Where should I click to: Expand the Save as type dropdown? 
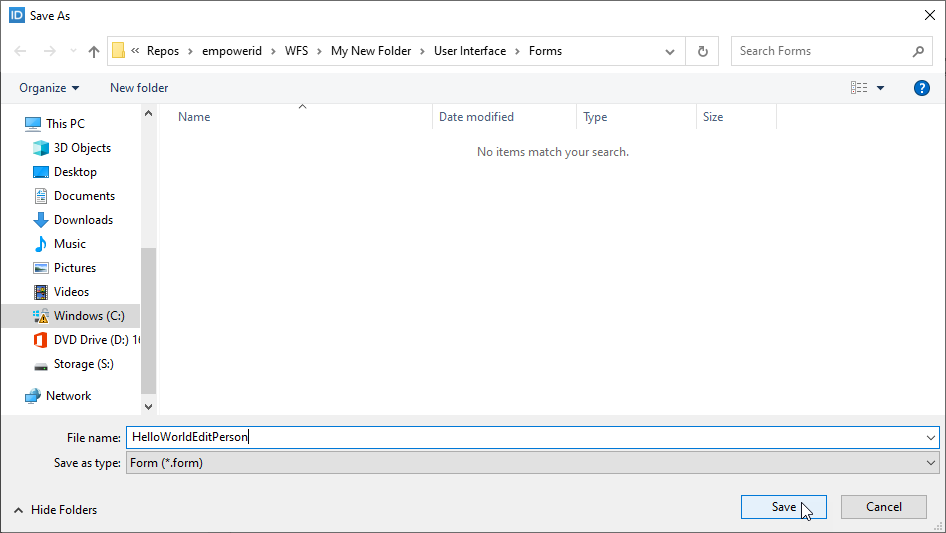(931, 463)
